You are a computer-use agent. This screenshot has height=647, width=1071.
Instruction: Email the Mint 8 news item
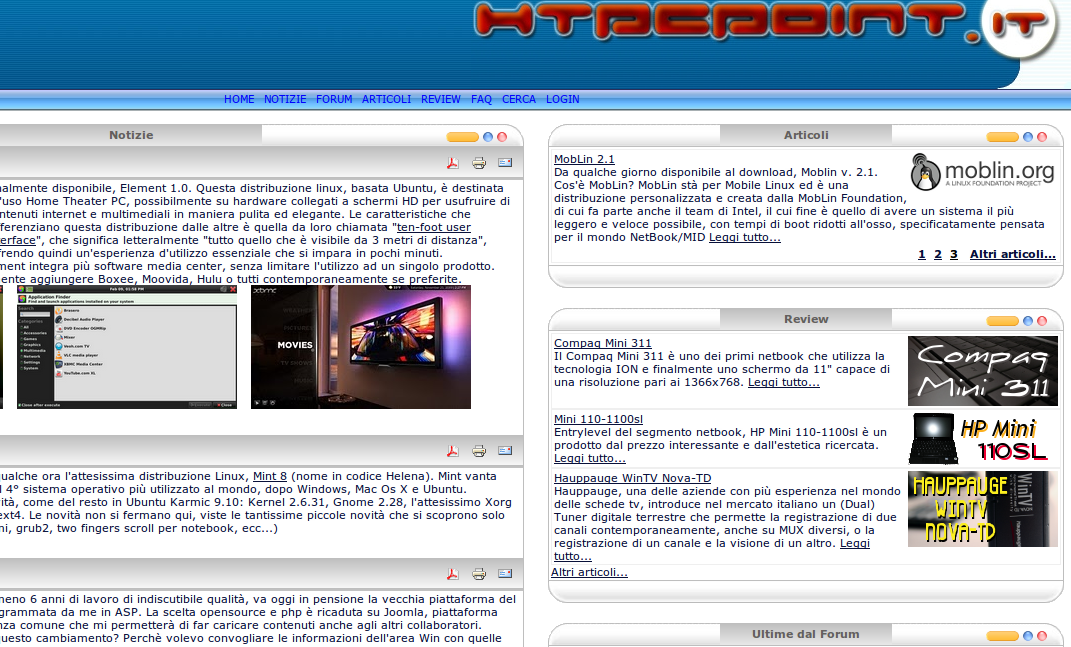(505, 451)
